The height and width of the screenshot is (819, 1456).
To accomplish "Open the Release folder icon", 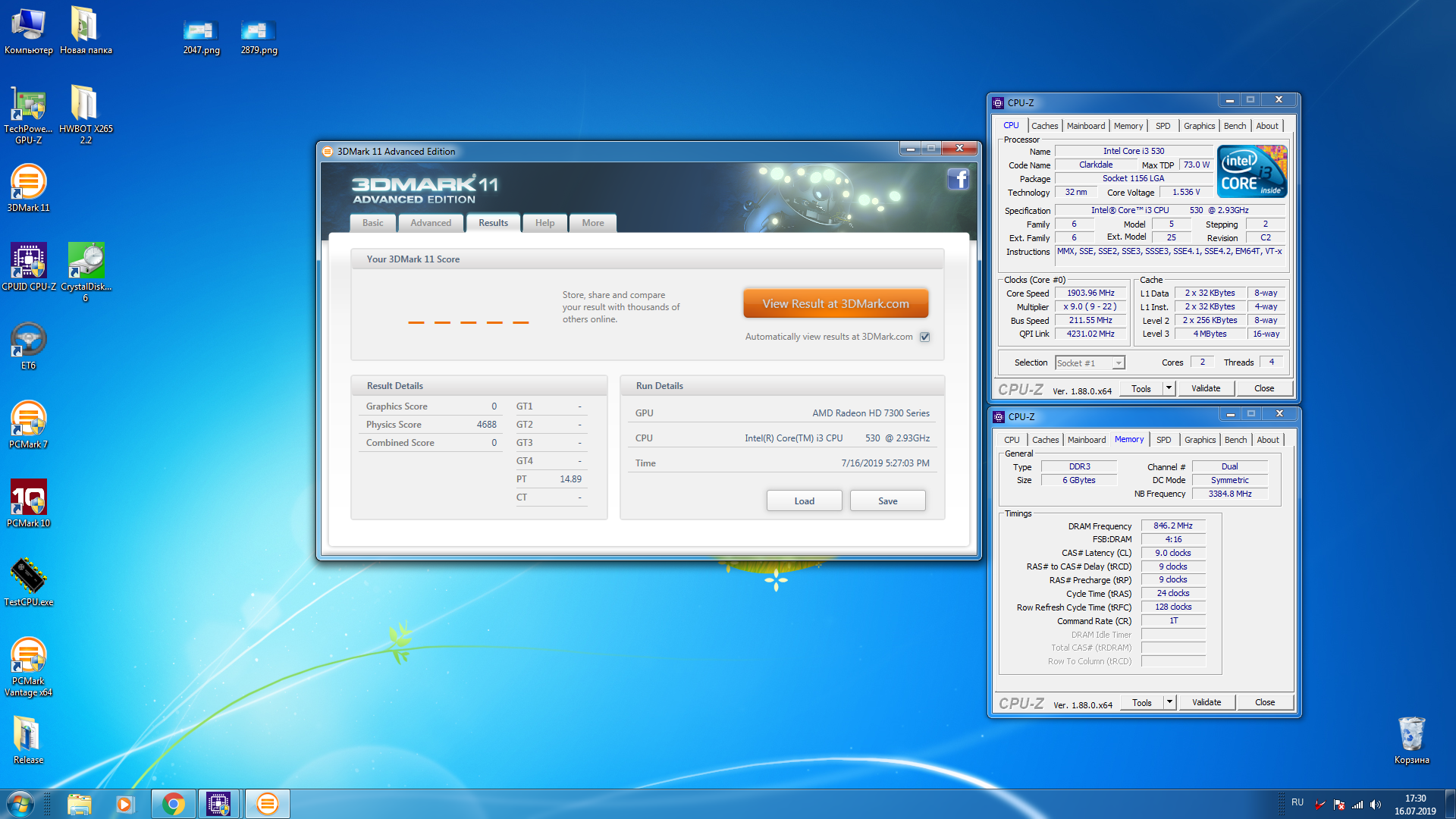I will click(28, 740).
